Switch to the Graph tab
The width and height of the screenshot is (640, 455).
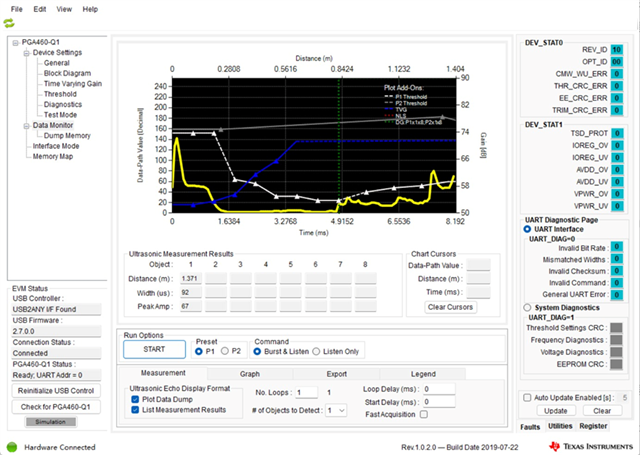[x=250, y=374]
